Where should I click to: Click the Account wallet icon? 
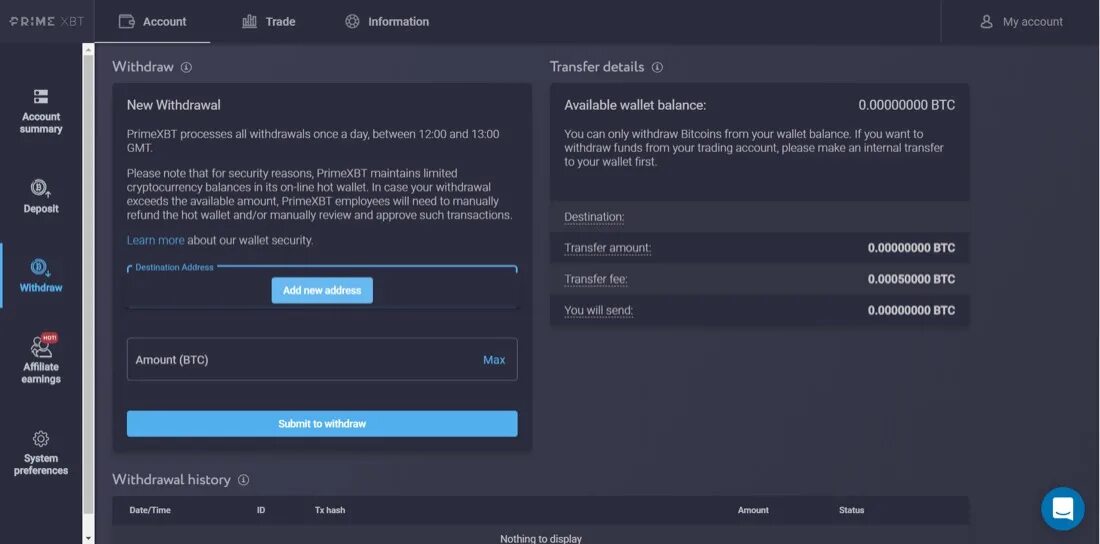tap(126, 22)
